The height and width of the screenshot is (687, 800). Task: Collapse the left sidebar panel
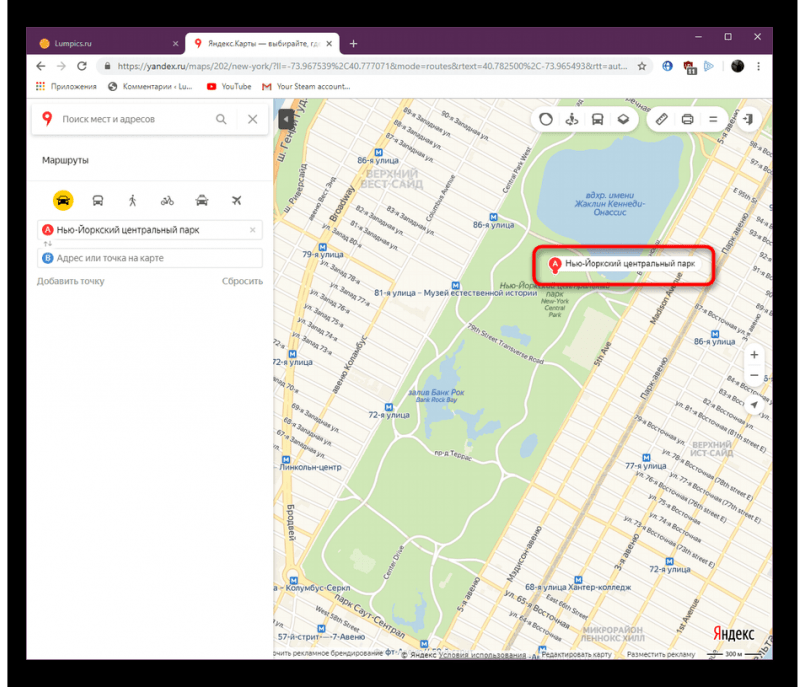(286, 119)
